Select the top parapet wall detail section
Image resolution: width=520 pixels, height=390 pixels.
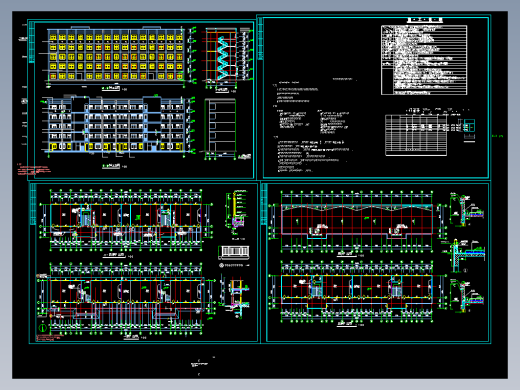466,209
